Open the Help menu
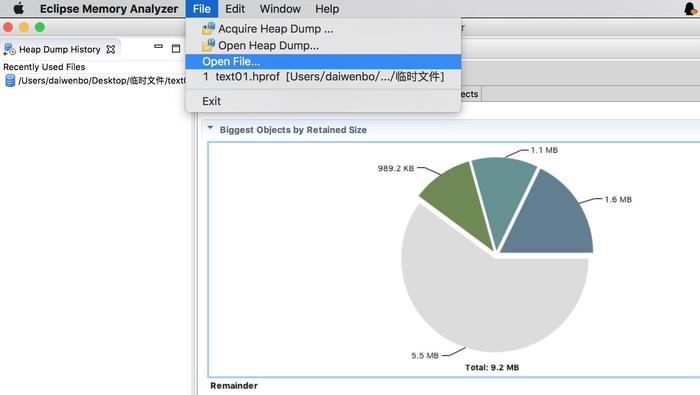 (x=327, y=9)
